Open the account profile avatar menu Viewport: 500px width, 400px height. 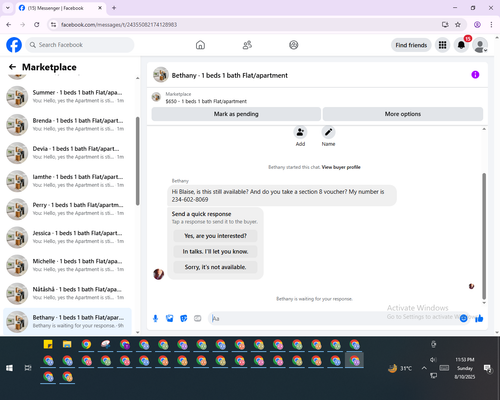[x=480, y=45]
